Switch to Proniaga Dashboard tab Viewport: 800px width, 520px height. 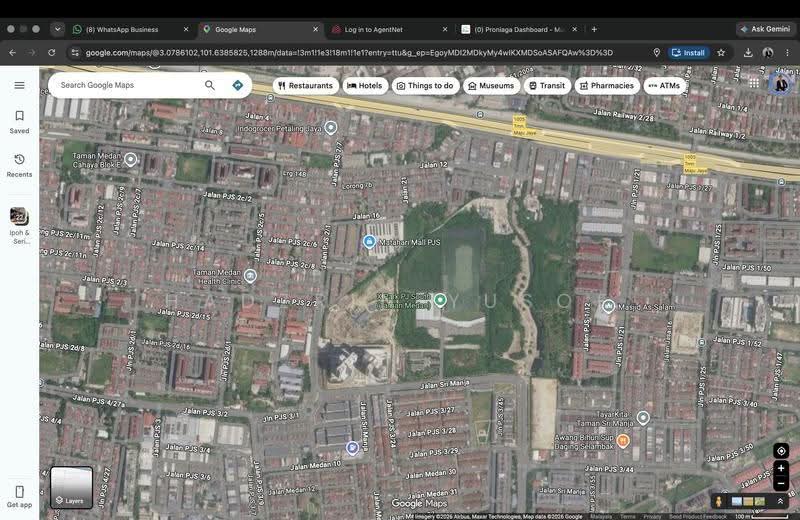point(519,30)
